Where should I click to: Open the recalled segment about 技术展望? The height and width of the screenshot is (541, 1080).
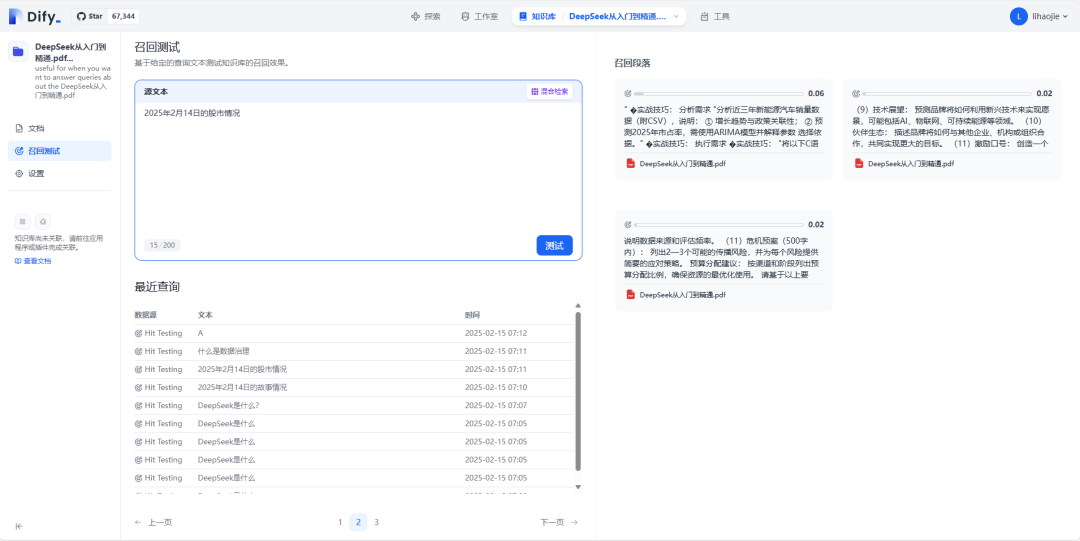coord(952,130)
